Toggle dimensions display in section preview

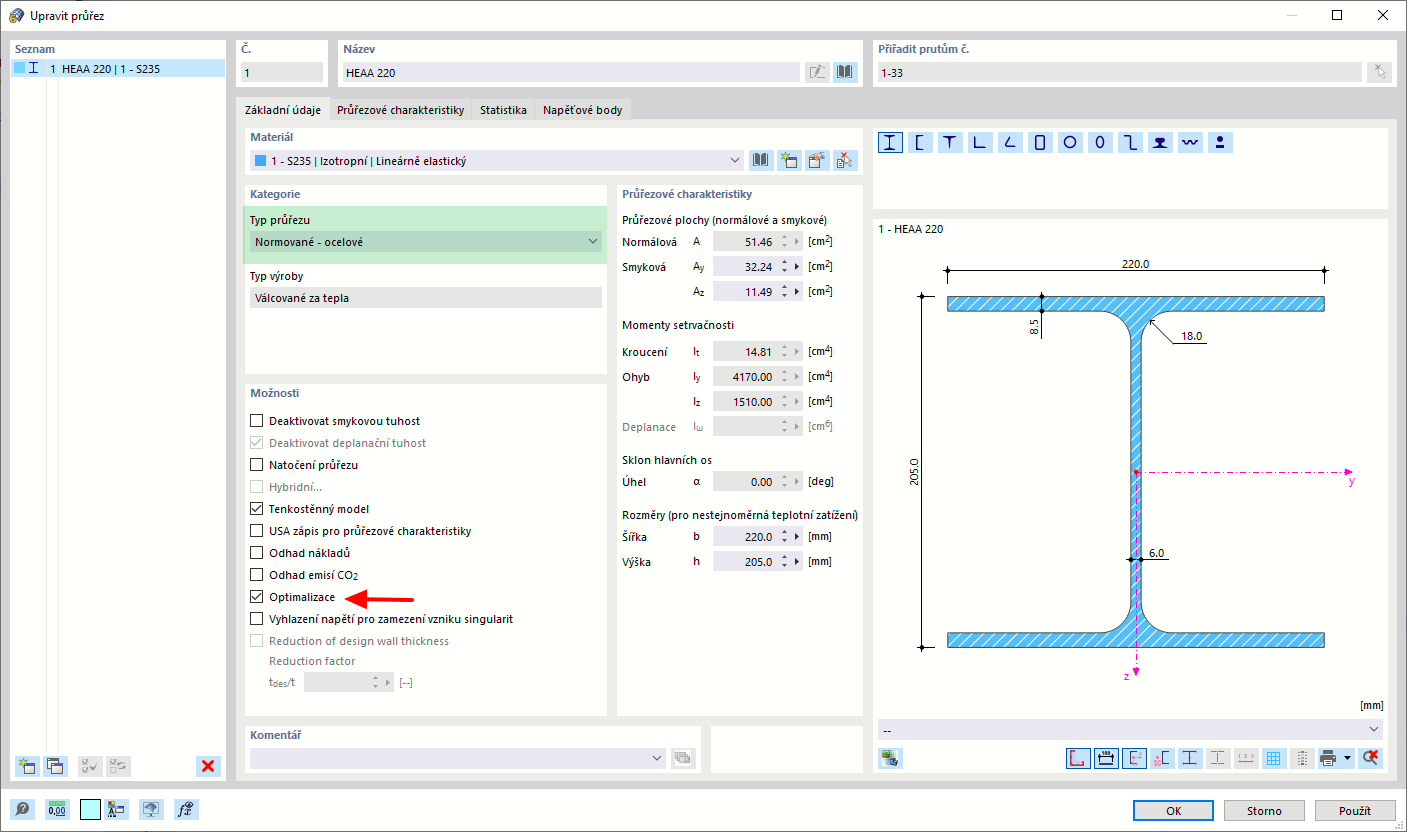[x=1106, y=758]
